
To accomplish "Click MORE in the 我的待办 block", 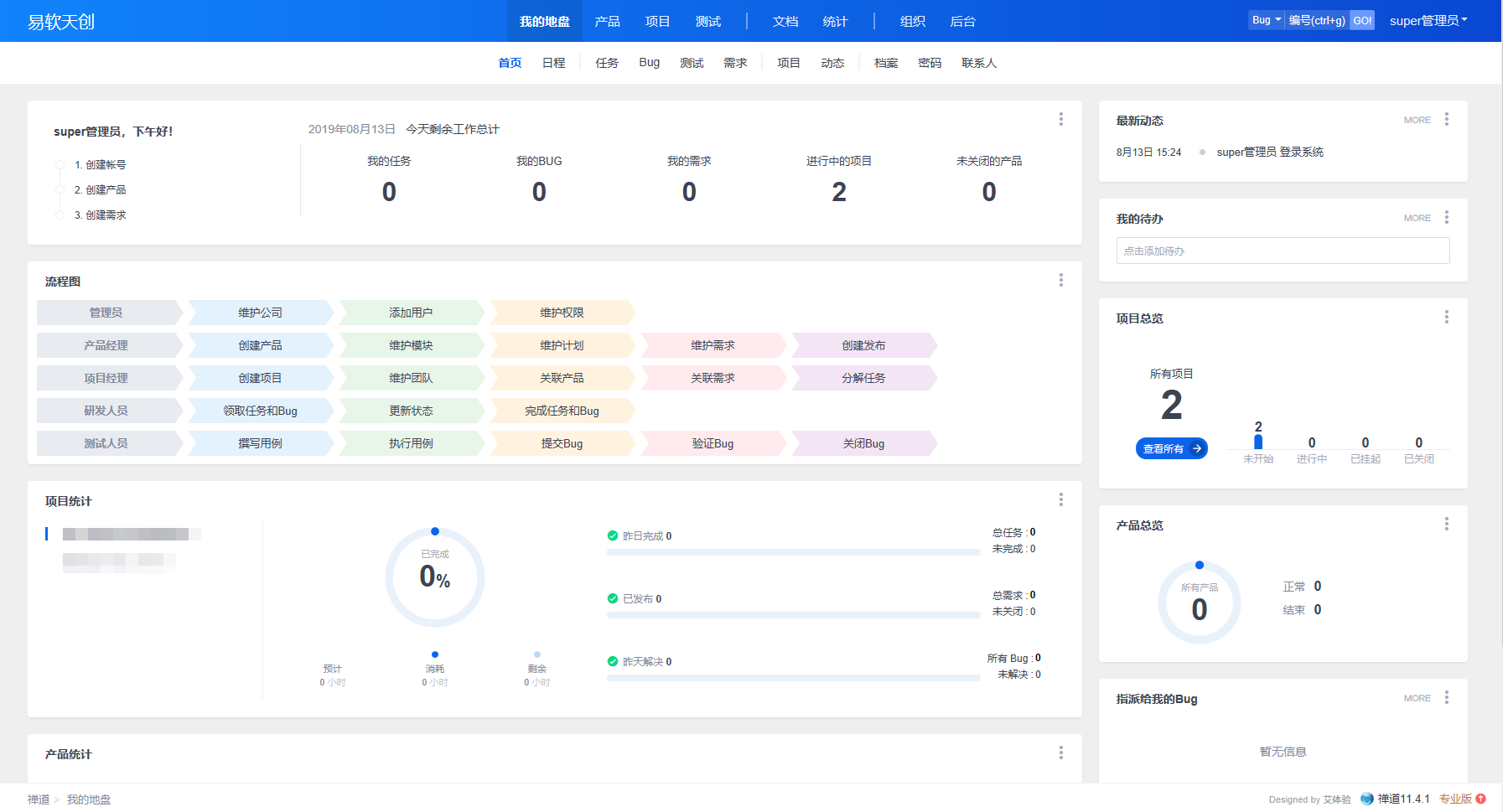I will click(x=1417, y=218).
